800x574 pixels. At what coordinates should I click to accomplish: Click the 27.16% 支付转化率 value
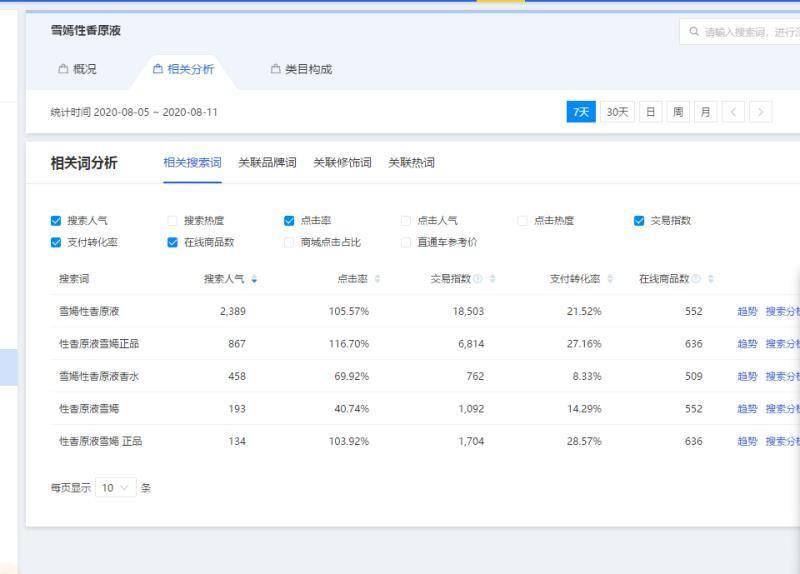584,344
